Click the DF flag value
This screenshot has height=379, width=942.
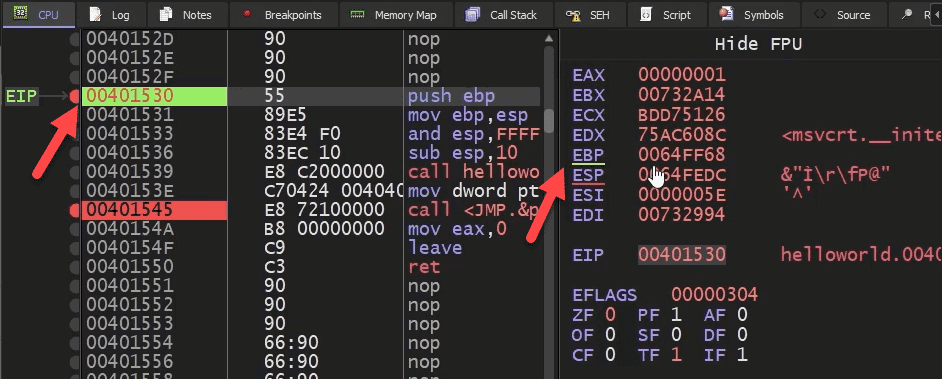click(x=742, y=334)
